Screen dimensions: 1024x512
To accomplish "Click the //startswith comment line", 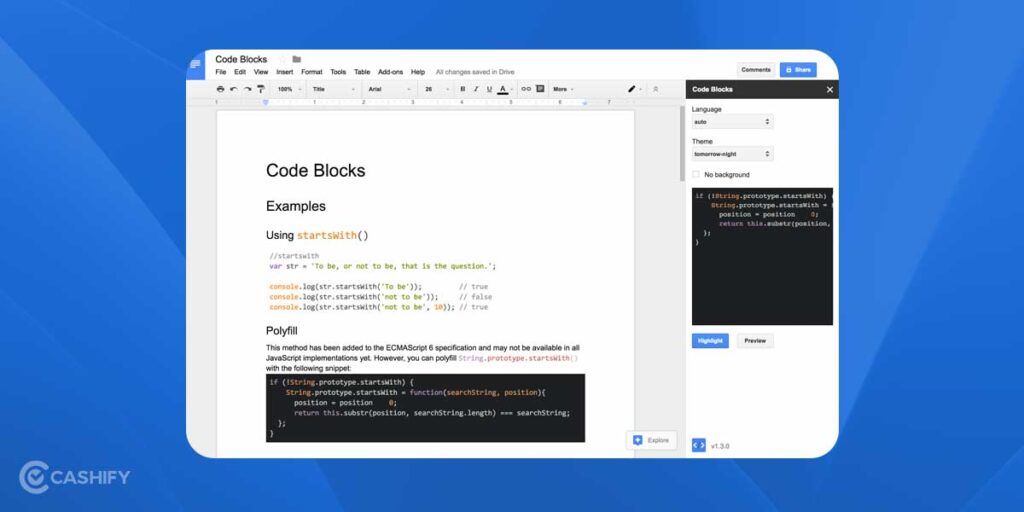I will point(294,256).
